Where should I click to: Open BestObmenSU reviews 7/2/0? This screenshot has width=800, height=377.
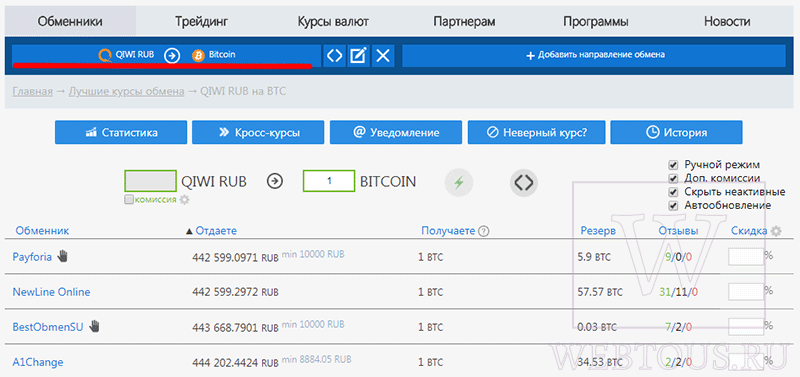coord(679,327)
